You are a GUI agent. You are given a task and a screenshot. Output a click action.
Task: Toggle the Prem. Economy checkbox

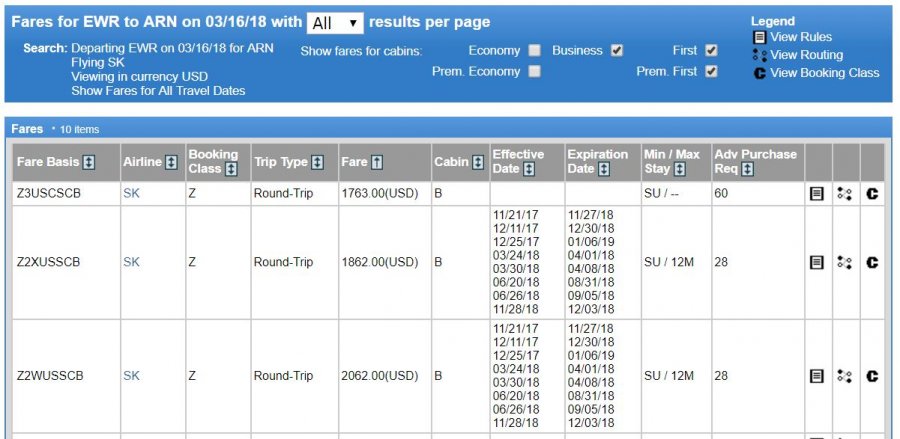(x=535, y=71)
